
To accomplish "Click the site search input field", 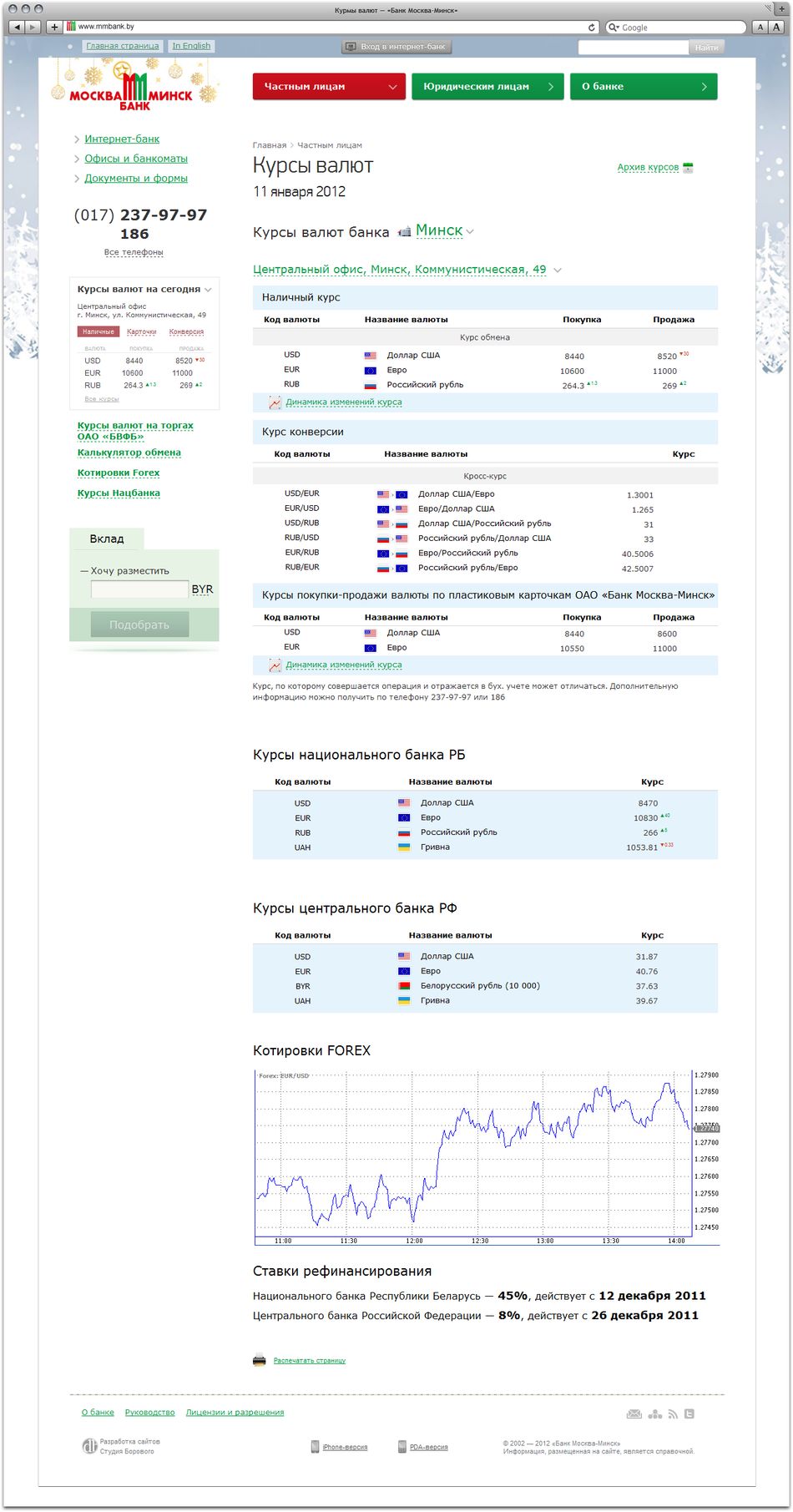I will click(x=634, y=48).
